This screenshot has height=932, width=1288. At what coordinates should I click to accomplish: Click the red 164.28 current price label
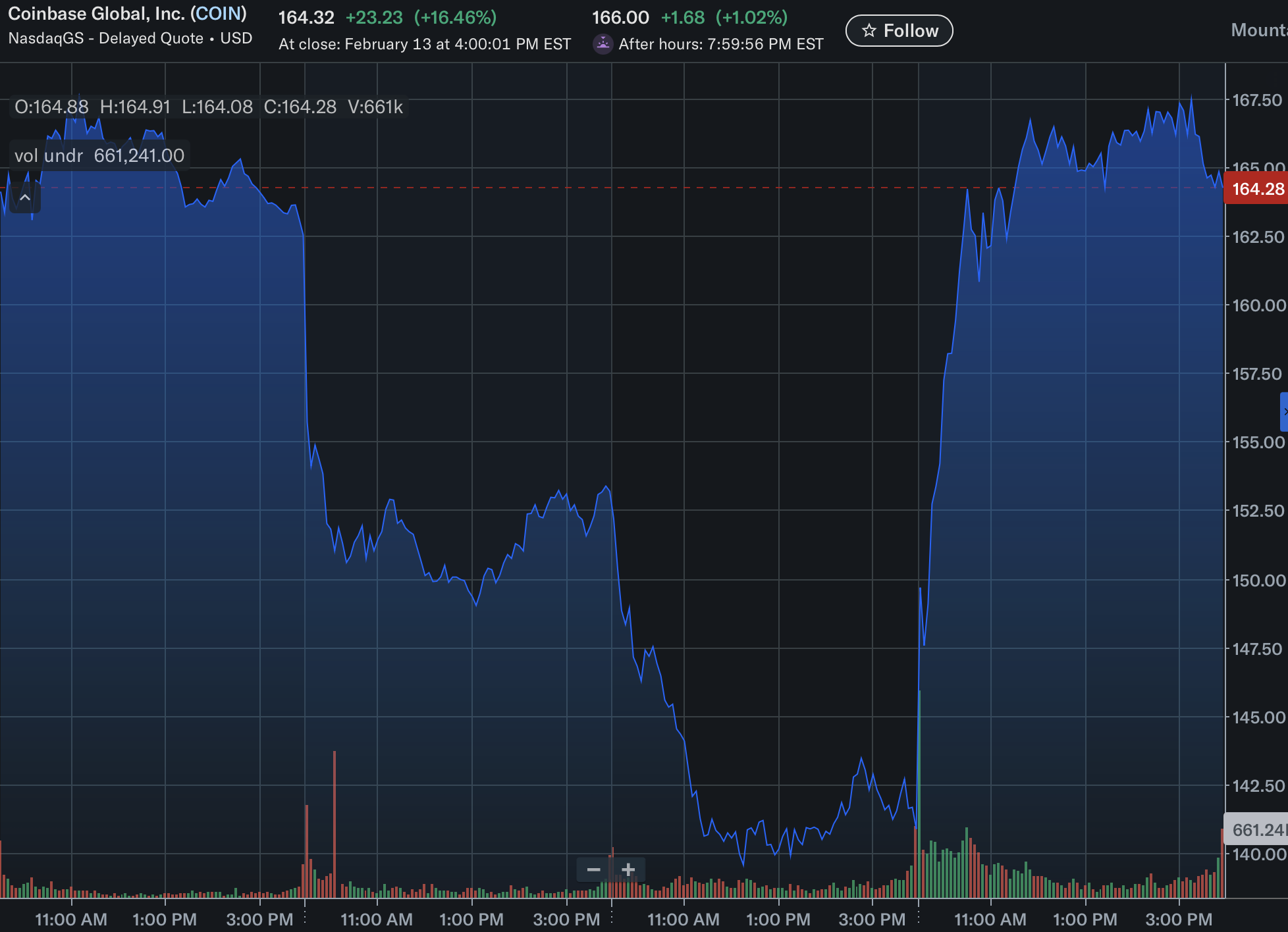click(x=1256, y=189)
